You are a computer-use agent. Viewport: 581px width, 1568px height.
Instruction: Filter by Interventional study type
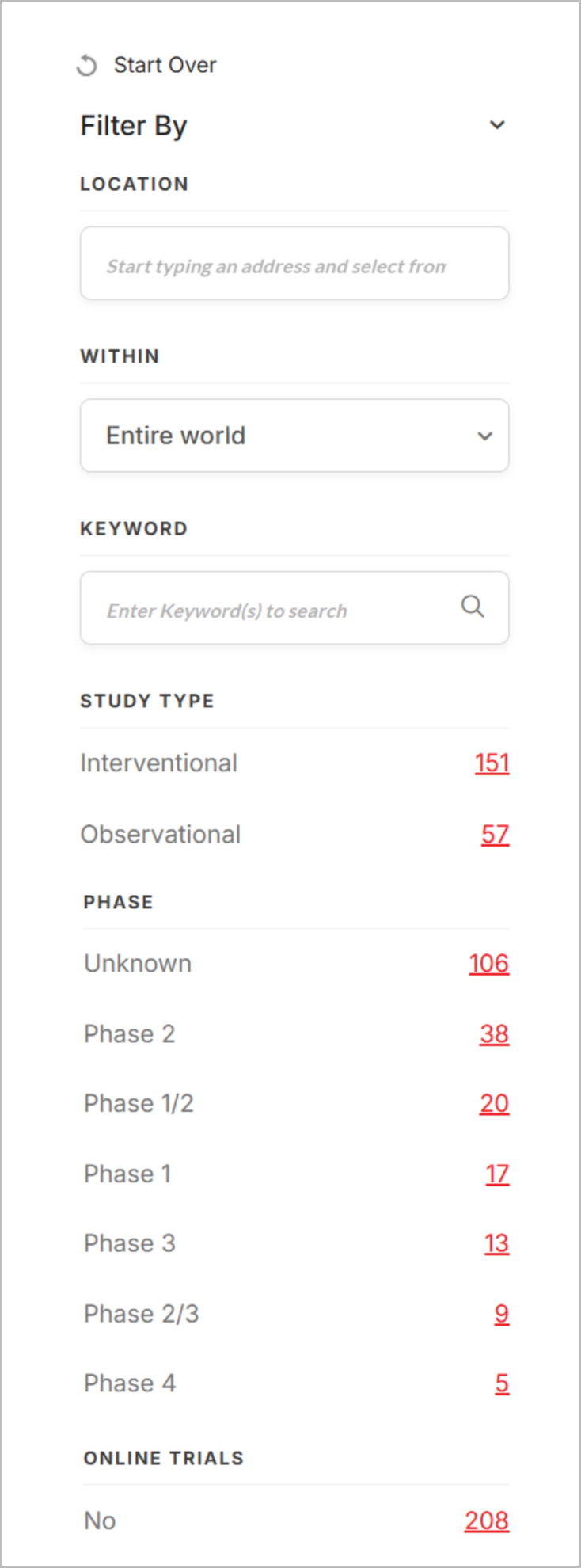[159, 763]
